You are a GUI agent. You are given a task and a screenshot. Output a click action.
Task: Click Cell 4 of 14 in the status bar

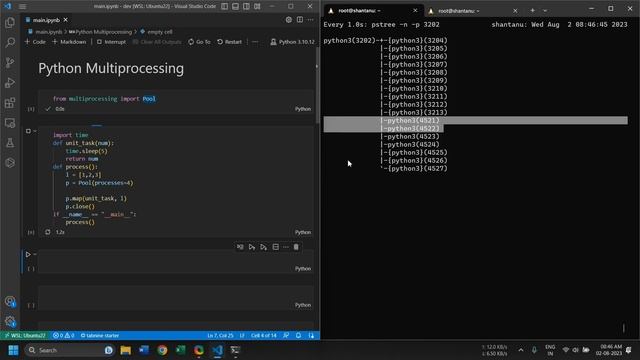tap(264, 336)
